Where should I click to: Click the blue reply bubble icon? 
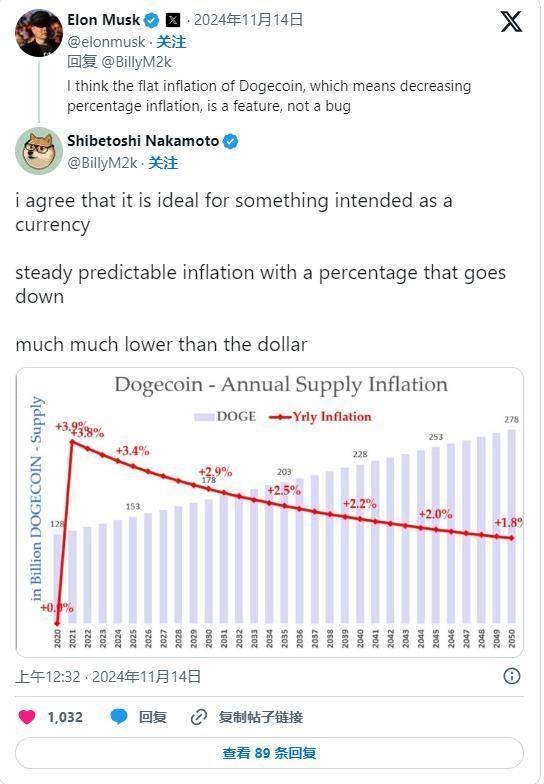point(118,716)
